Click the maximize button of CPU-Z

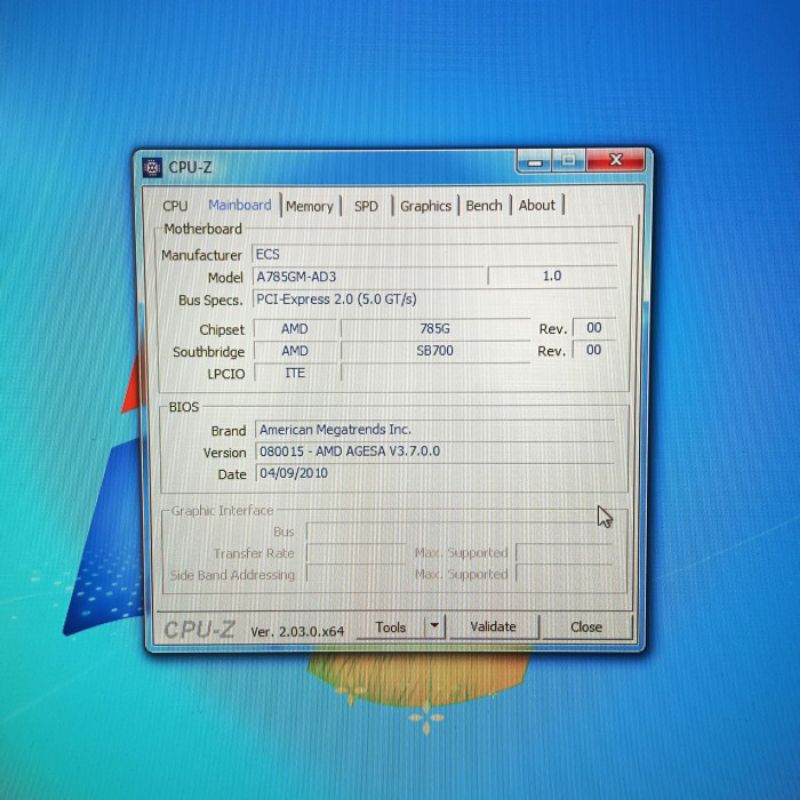tap(568, 160)
